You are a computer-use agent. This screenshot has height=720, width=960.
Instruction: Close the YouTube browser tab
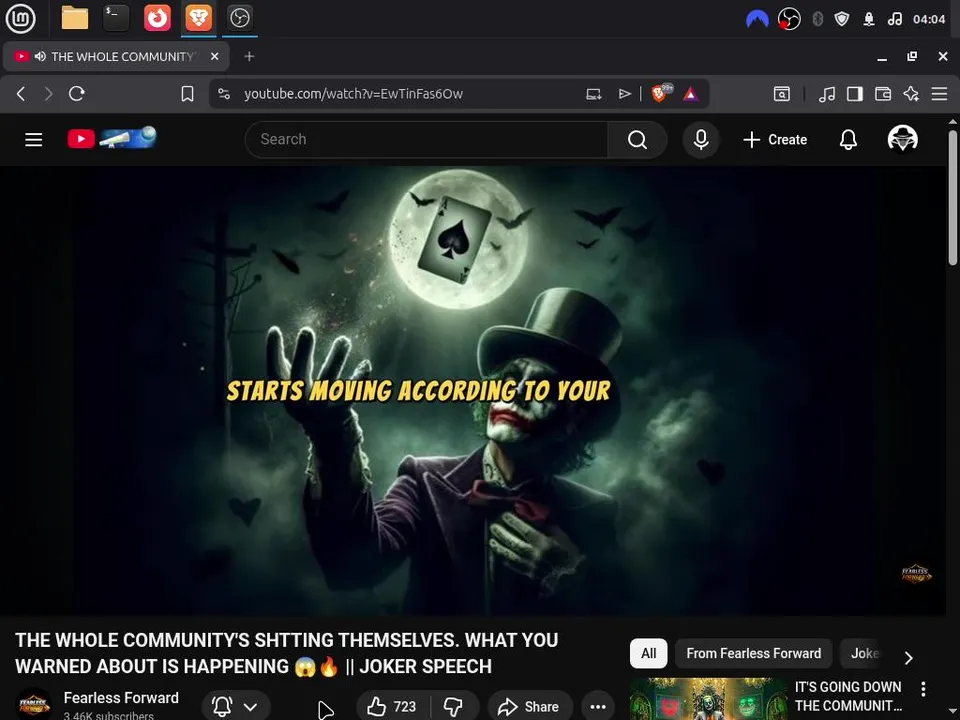tap(214, 56)
